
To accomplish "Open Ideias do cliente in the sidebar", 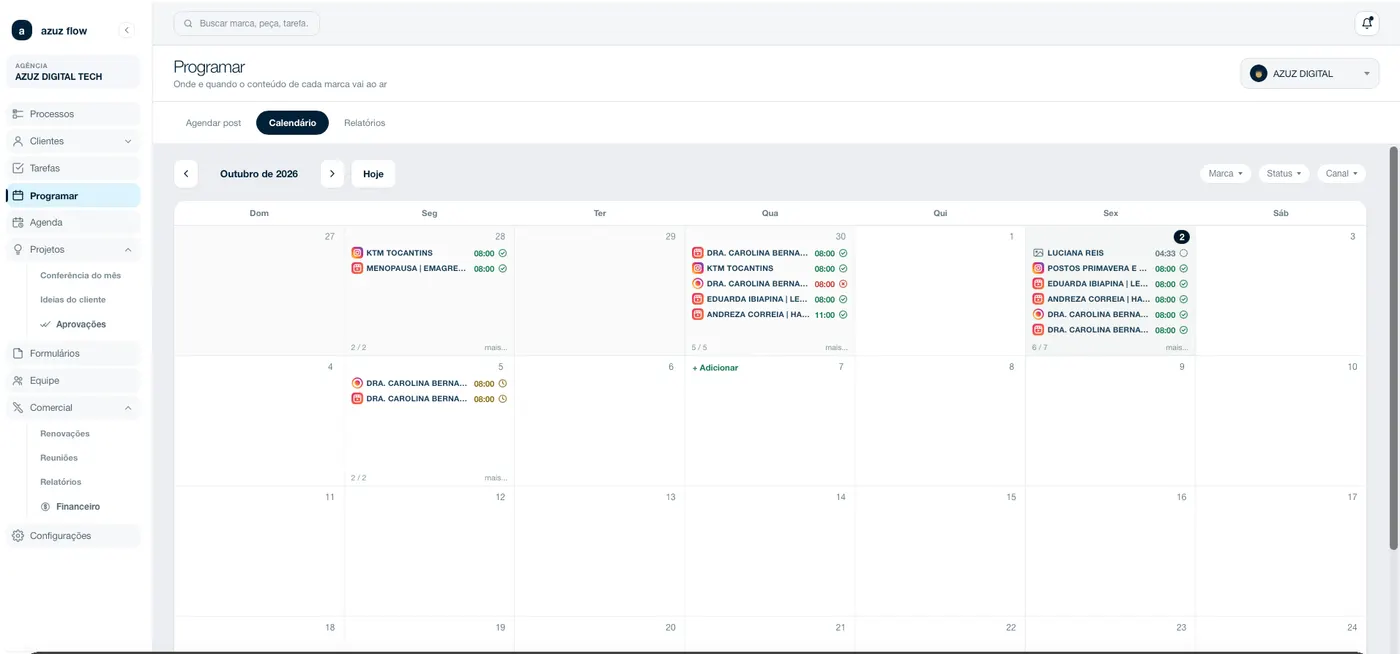I will pos(73,300).
